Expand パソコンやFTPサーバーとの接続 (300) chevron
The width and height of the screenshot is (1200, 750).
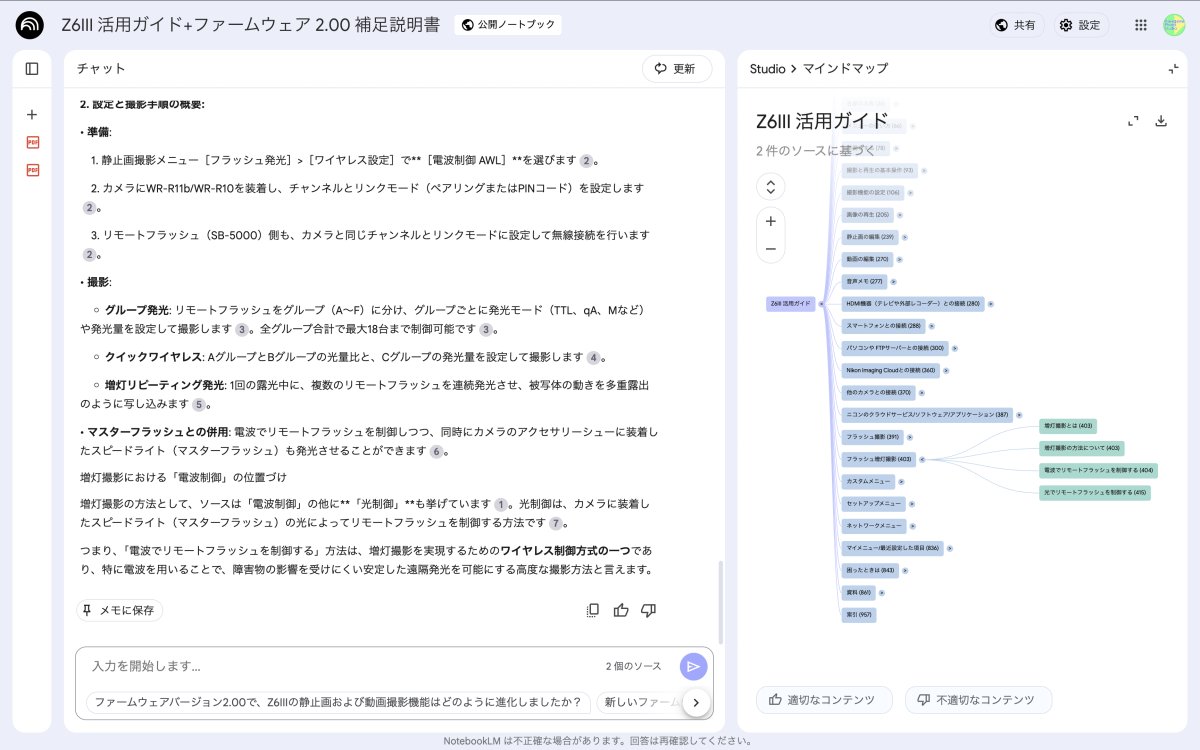954,348
